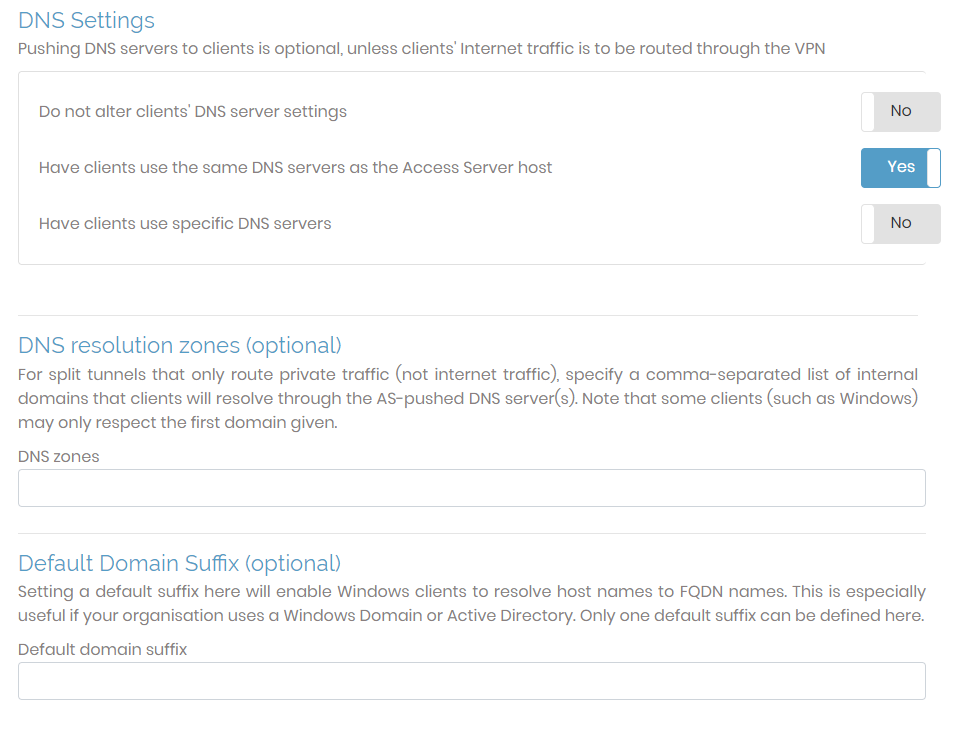The width and height of the screenshot is (954, 734).
Task: Select the empty DNS zones entry field
Action: click(470, 487)
